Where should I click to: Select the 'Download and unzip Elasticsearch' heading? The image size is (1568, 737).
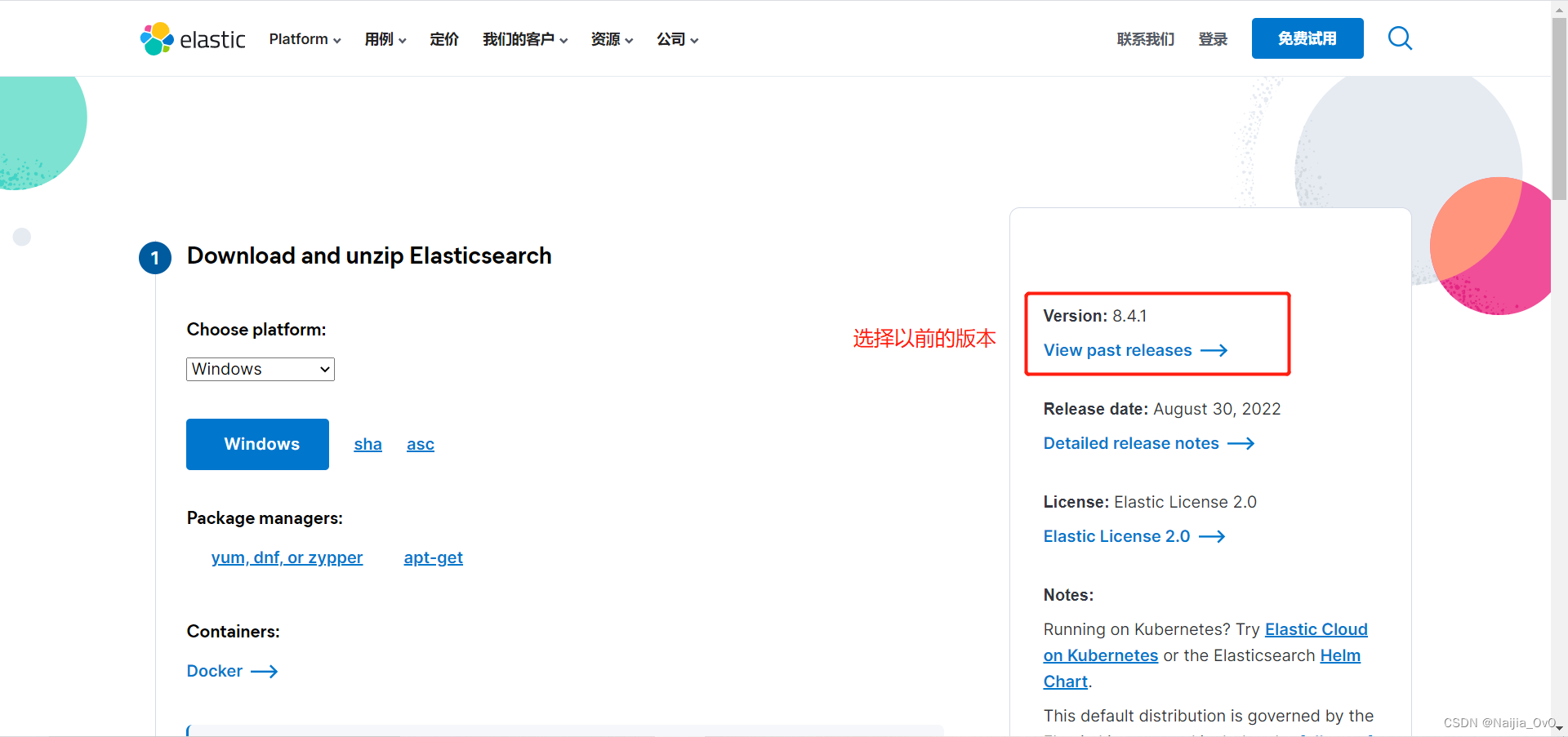[369, 255]
